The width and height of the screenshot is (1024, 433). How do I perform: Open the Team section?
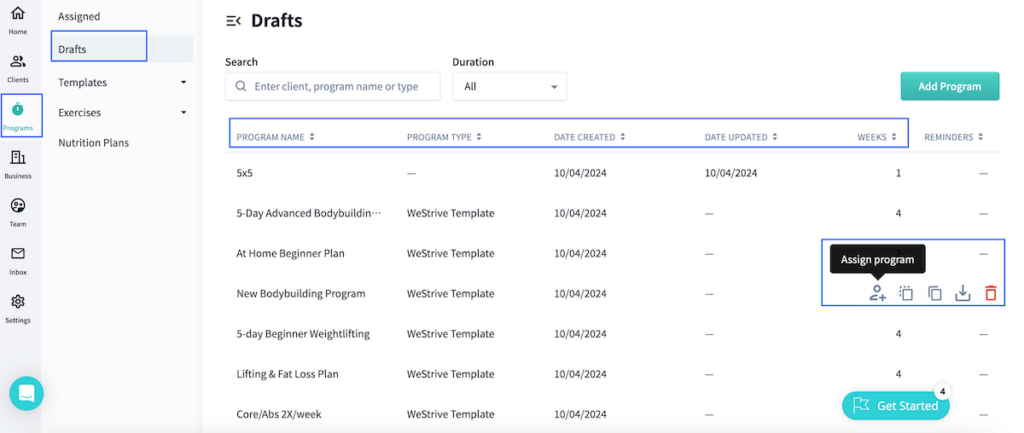18,212
